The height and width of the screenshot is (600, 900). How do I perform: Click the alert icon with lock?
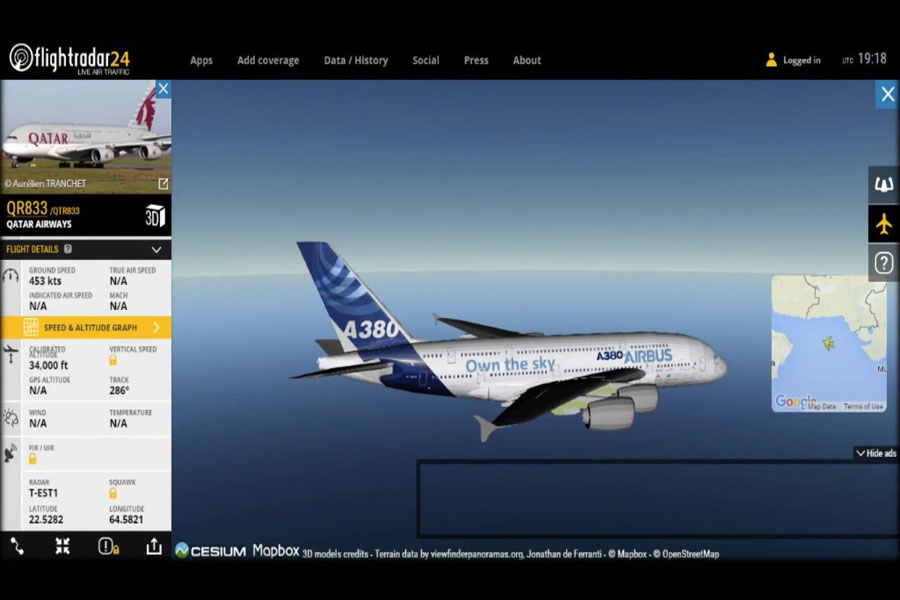point(108,546)
